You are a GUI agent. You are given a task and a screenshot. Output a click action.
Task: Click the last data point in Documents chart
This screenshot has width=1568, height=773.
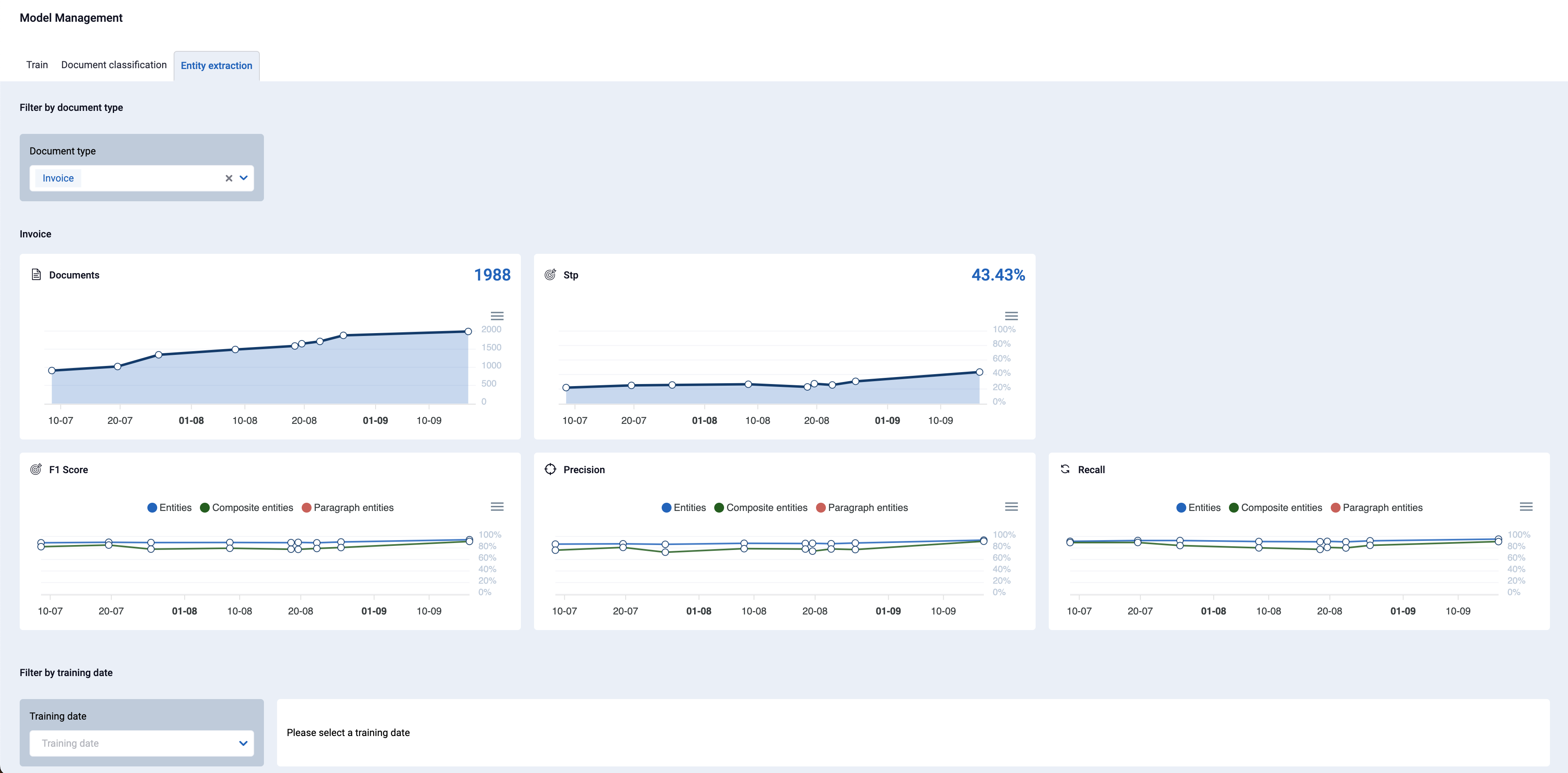coord(468,331)
